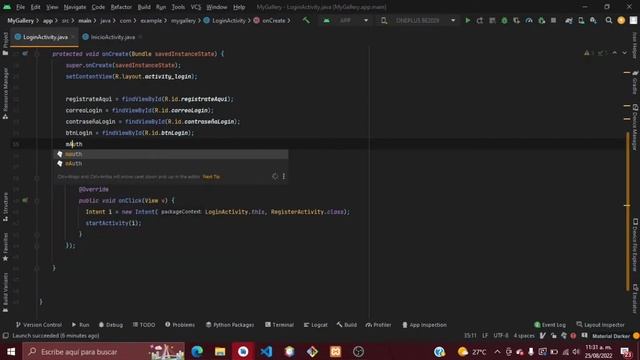
Task: Open the Problems tool window
Action: (180, 325)
